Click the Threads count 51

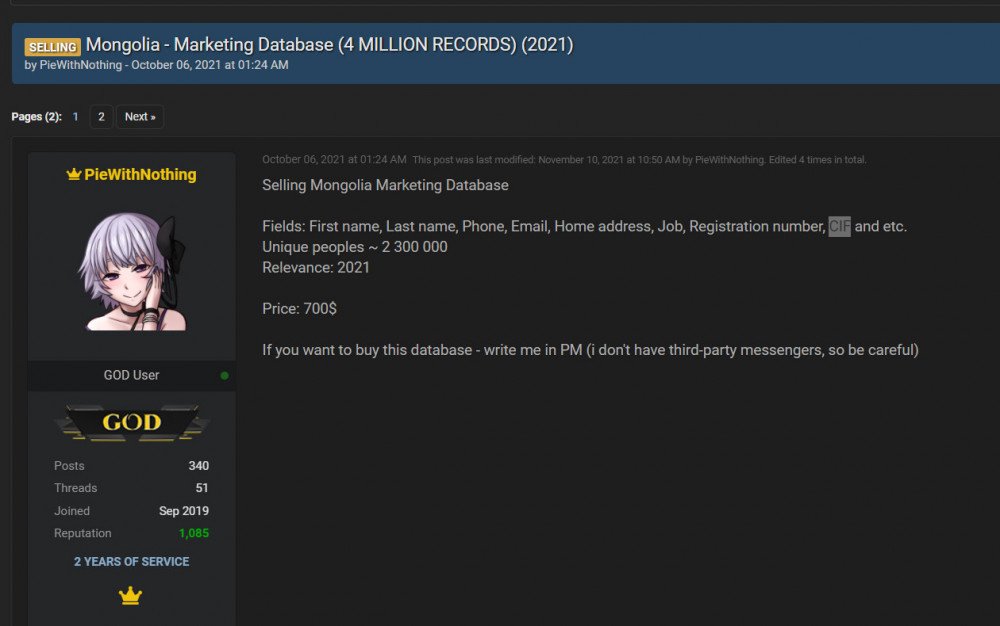[201, 488]
